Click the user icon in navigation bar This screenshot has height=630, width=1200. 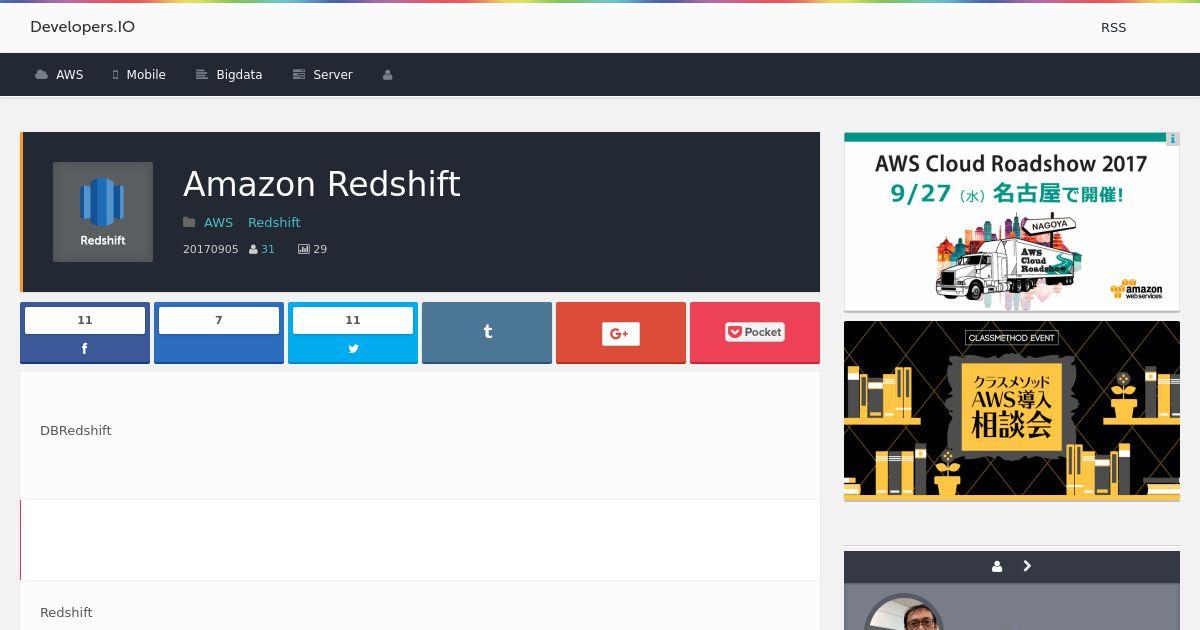point(388,75)
